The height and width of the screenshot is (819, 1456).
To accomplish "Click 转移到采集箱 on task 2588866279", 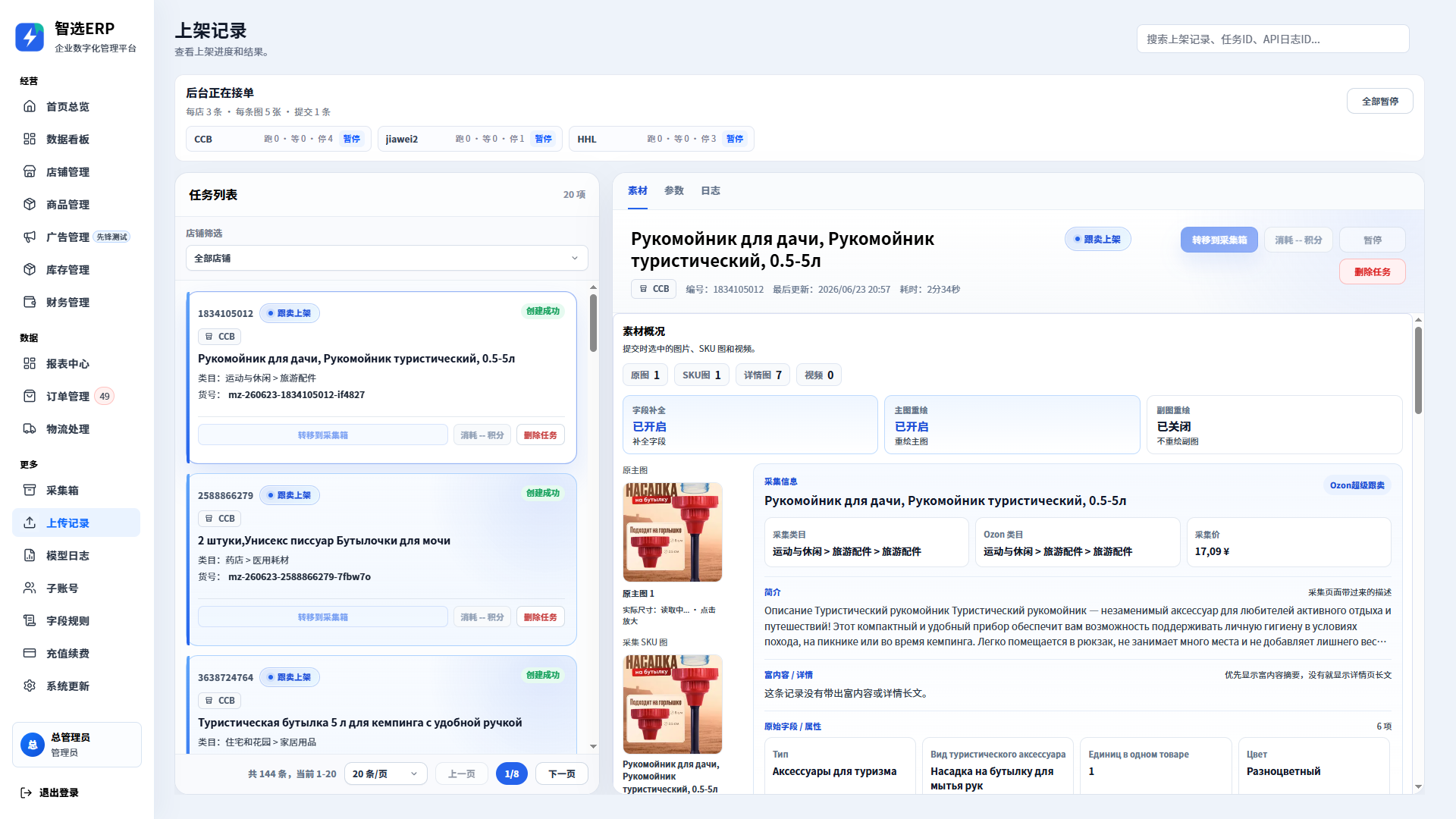I will pos(323,617).
